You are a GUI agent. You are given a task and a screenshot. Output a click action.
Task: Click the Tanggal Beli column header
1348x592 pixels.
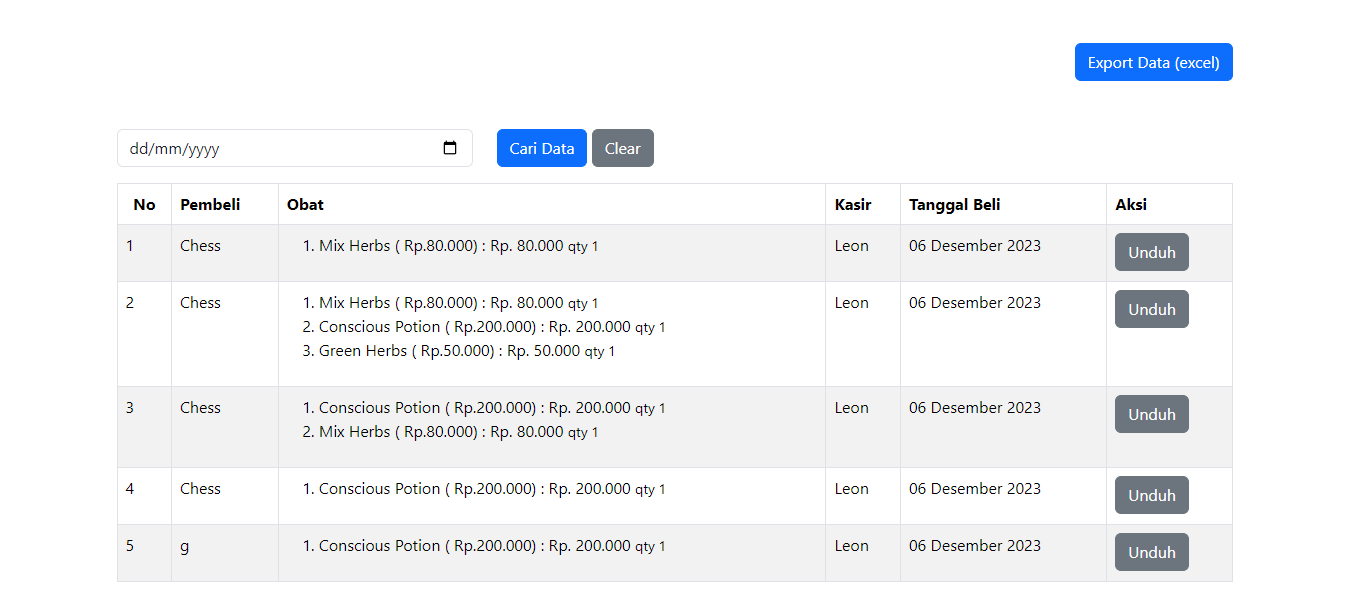coord(954,204)
